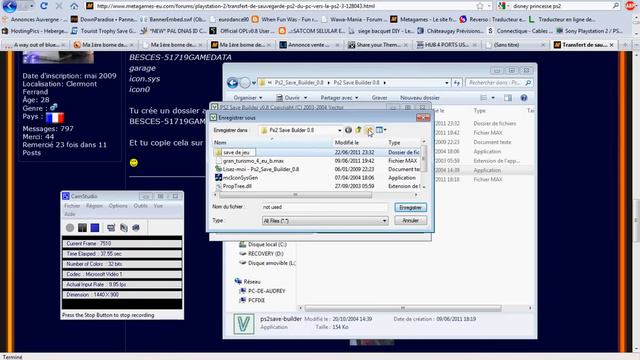The height and width of the screenshot is (360, 640).
Task: Click the Explorer search box 'Rechercher dans'
Action: [x=499, y=83]
